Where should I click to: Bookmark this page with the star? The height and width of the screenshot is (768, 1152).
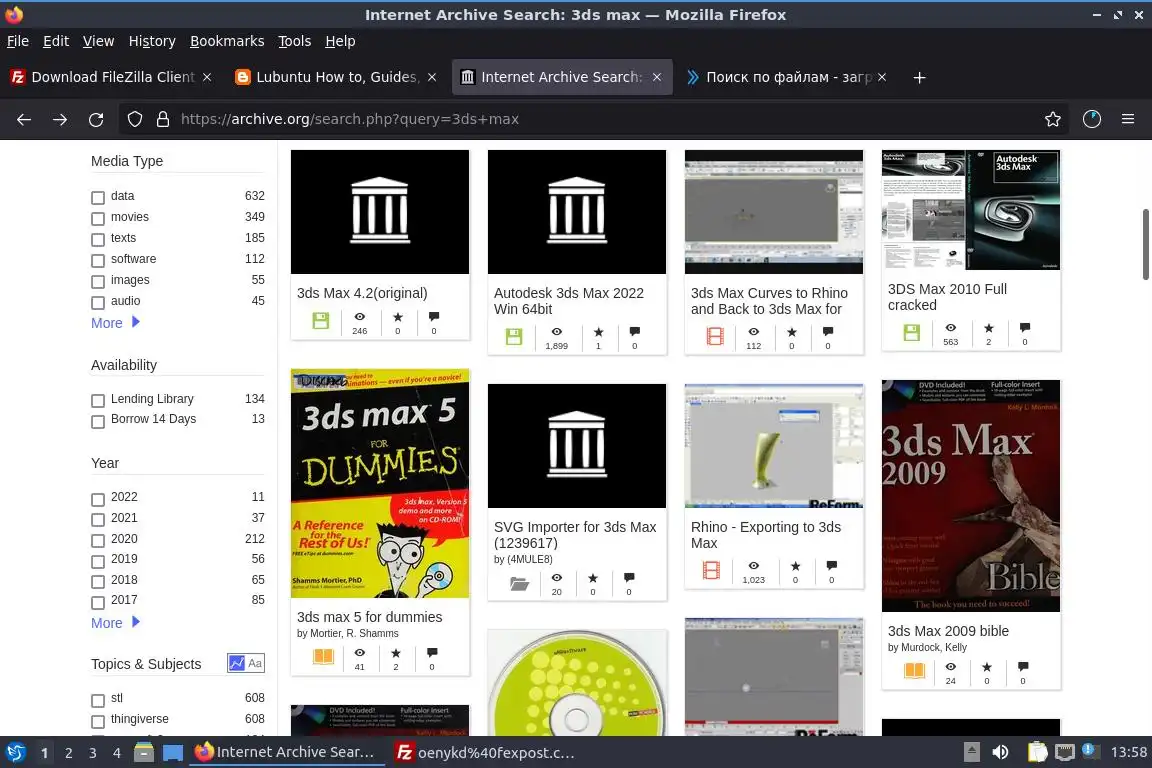(1053, 119)
